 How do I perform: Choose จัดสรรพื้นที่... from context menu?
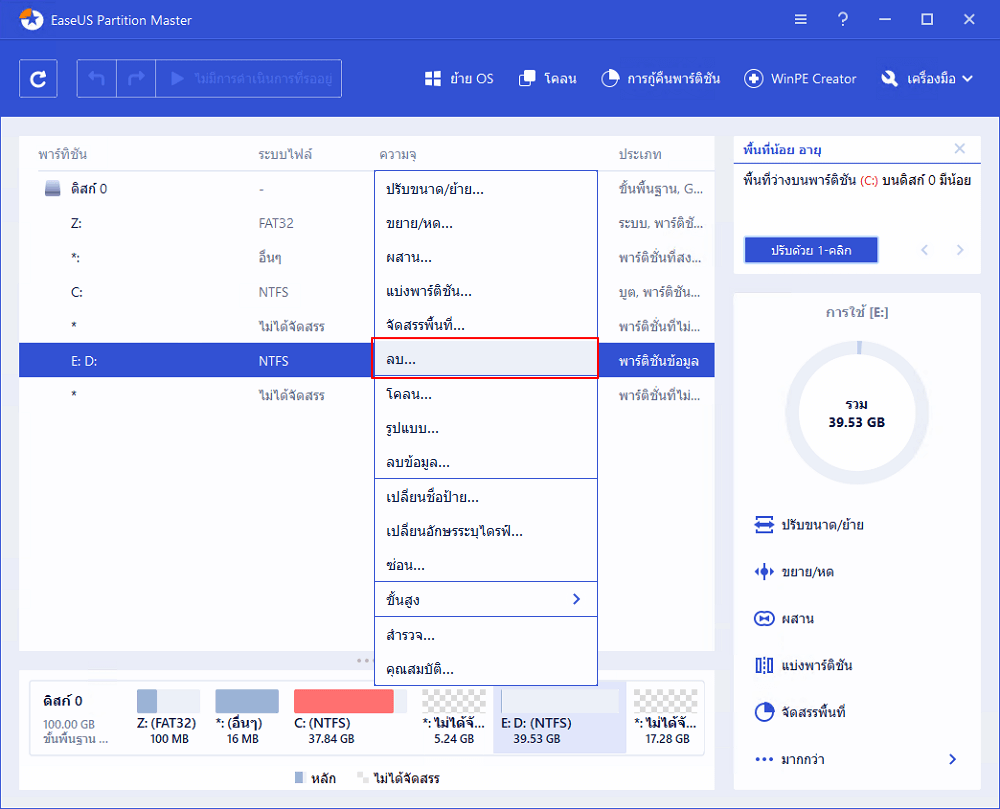[486, 325]
